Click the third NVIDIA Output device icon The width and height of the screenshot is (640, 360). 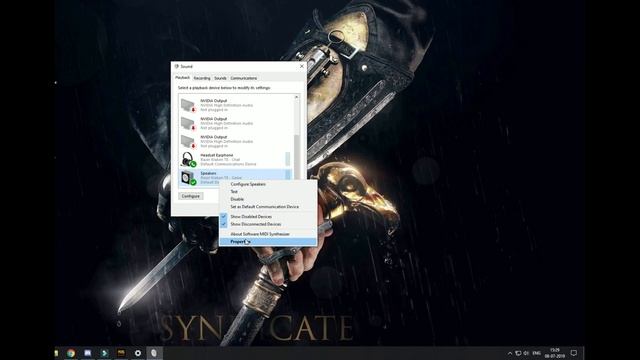tap(188, 141)
